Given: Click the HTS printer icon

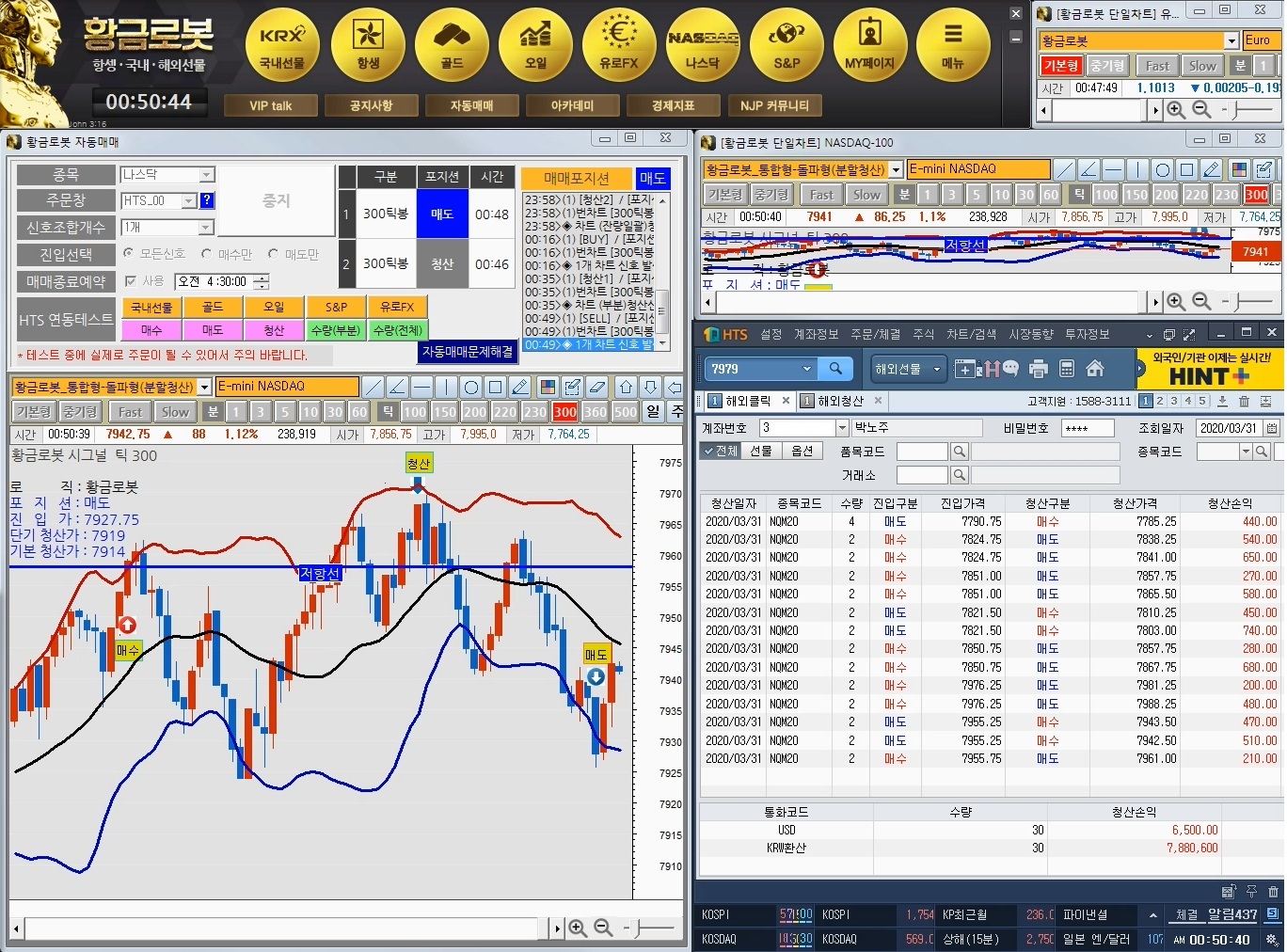Looking at the screenshot, I should point(1039,369).
